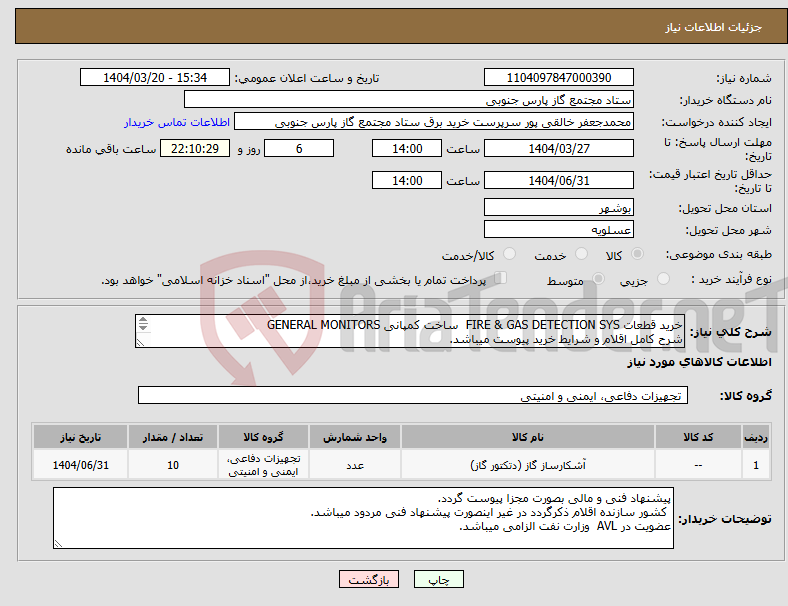Click the تاریخ نیاز column header
Image resolution: width=788 pixels, height=606 pixels.
coord(80,437)
